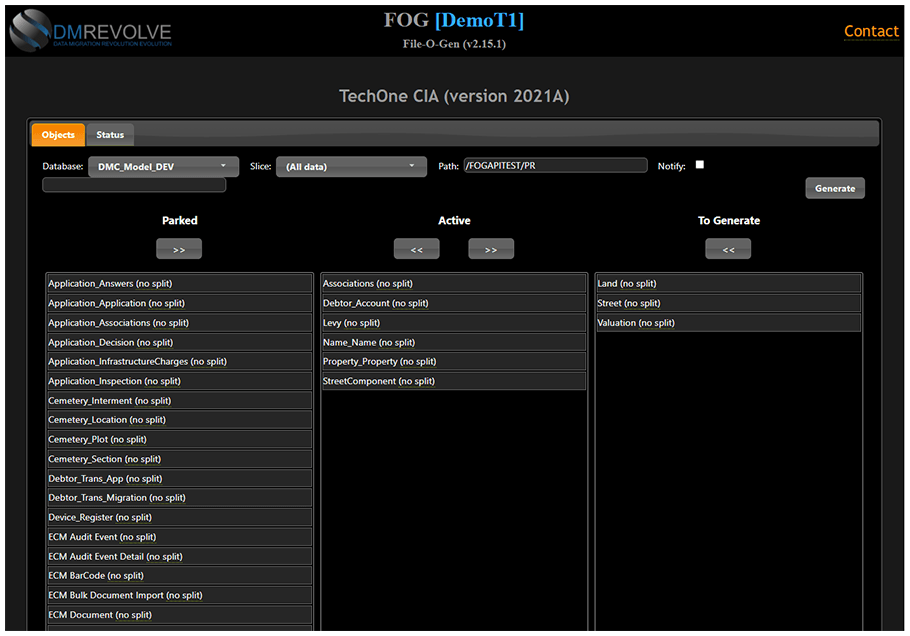Enable the Notify checkbox
Viewport: 910px width, 636px height.
point(700,165)
